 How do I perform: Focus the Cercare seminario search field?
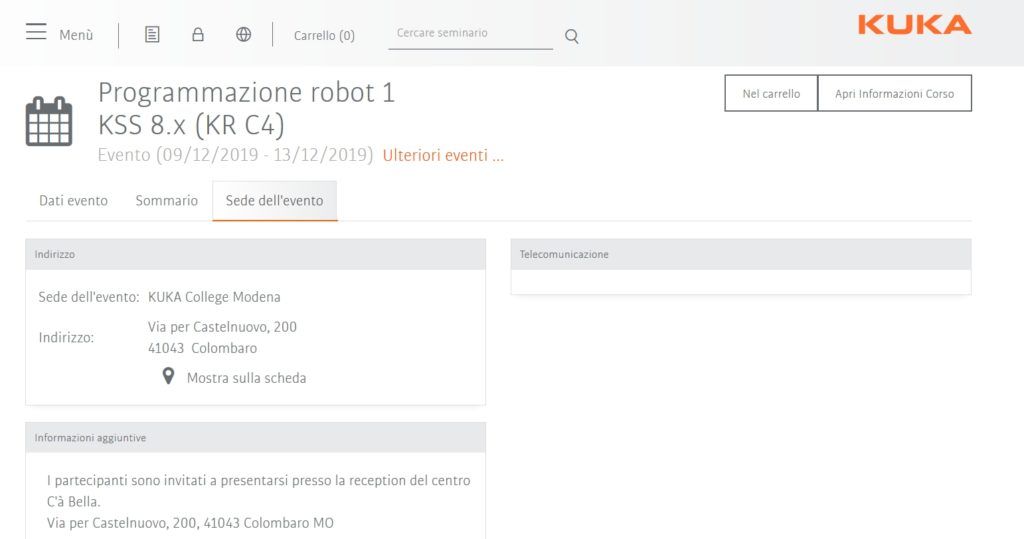pos(470,33)
